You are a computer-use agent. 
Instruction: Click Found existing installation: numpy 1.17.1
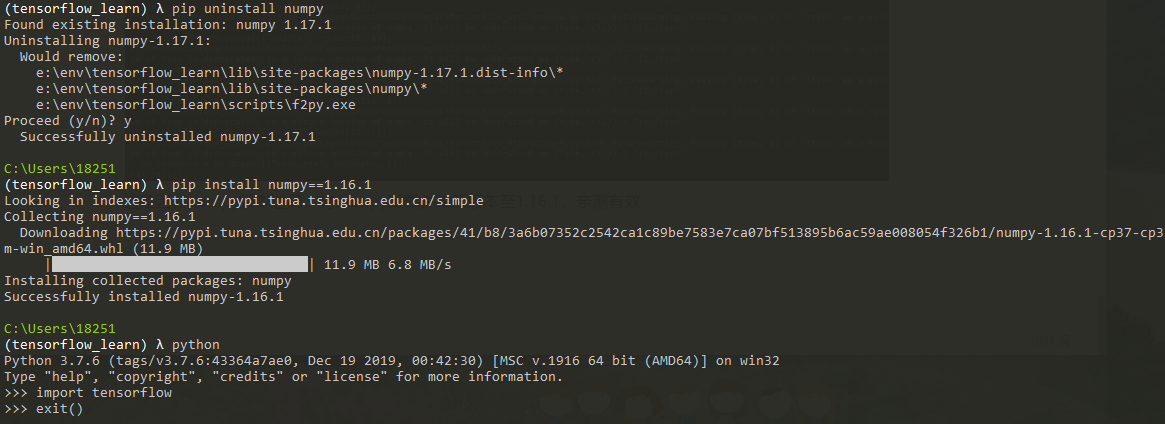168,25
